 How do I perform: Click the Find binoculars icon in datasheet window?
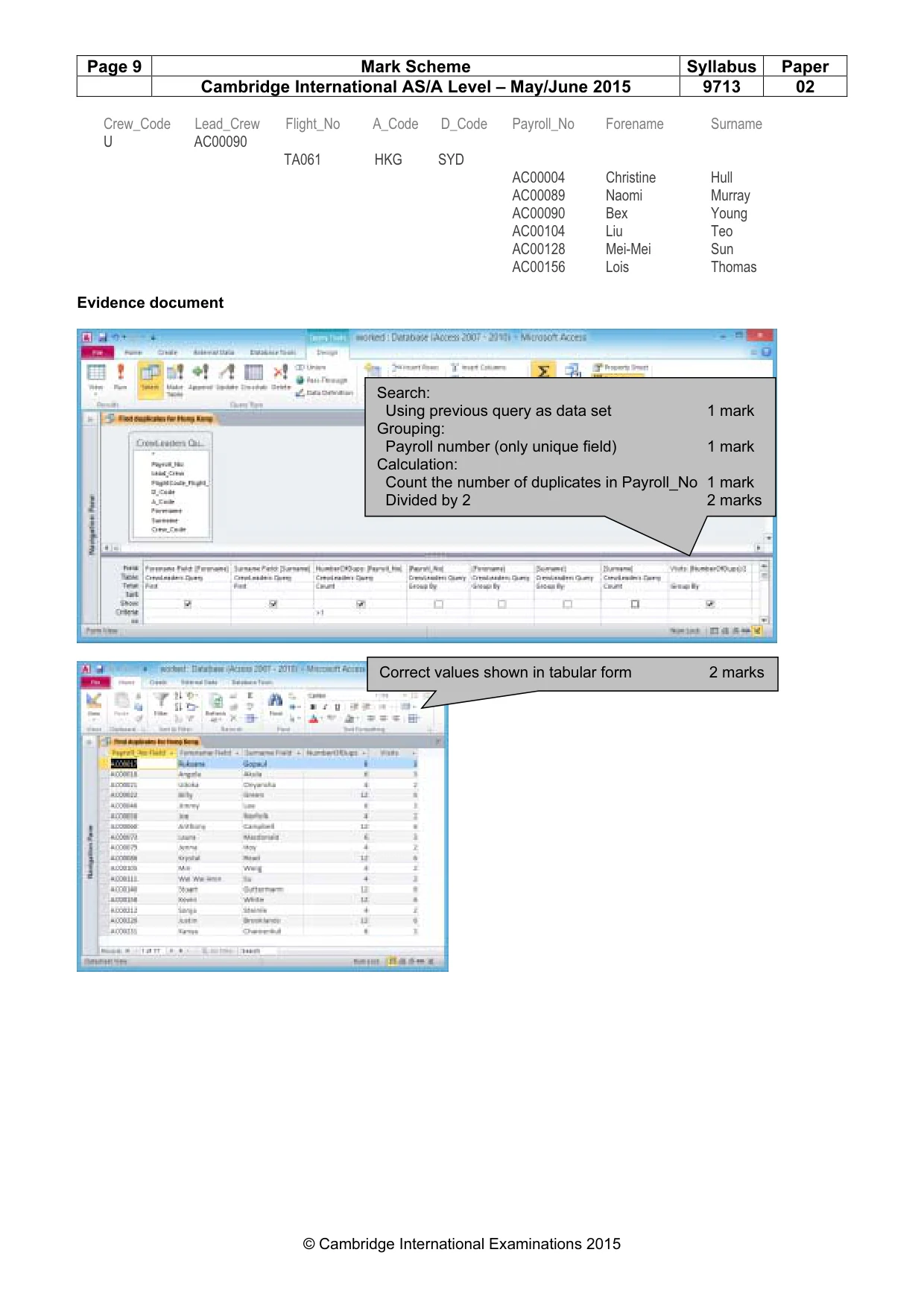(x=275, y=700)
